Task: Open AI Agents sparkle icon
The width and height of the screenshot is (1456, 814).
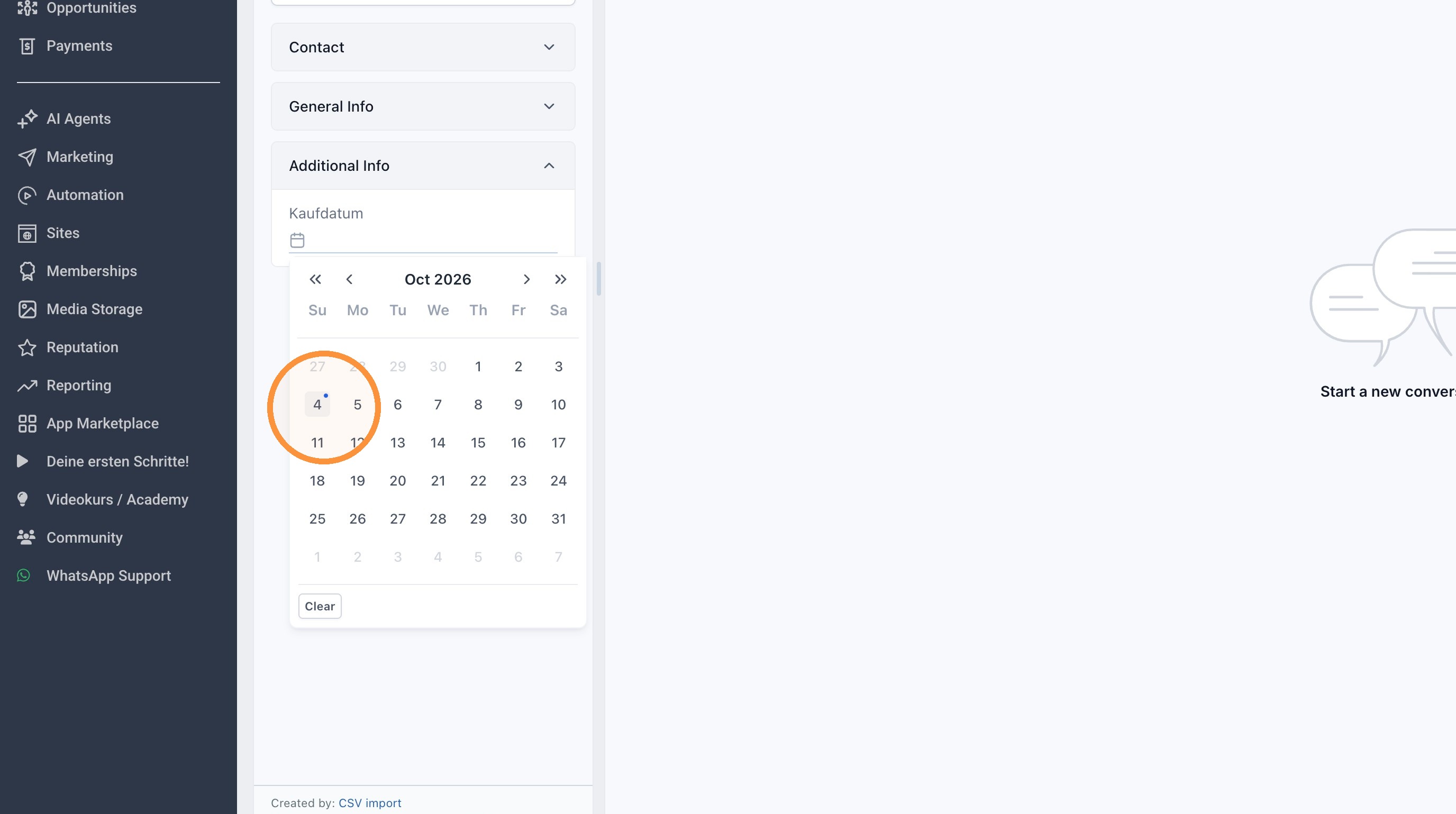Action: click(27, 118)
